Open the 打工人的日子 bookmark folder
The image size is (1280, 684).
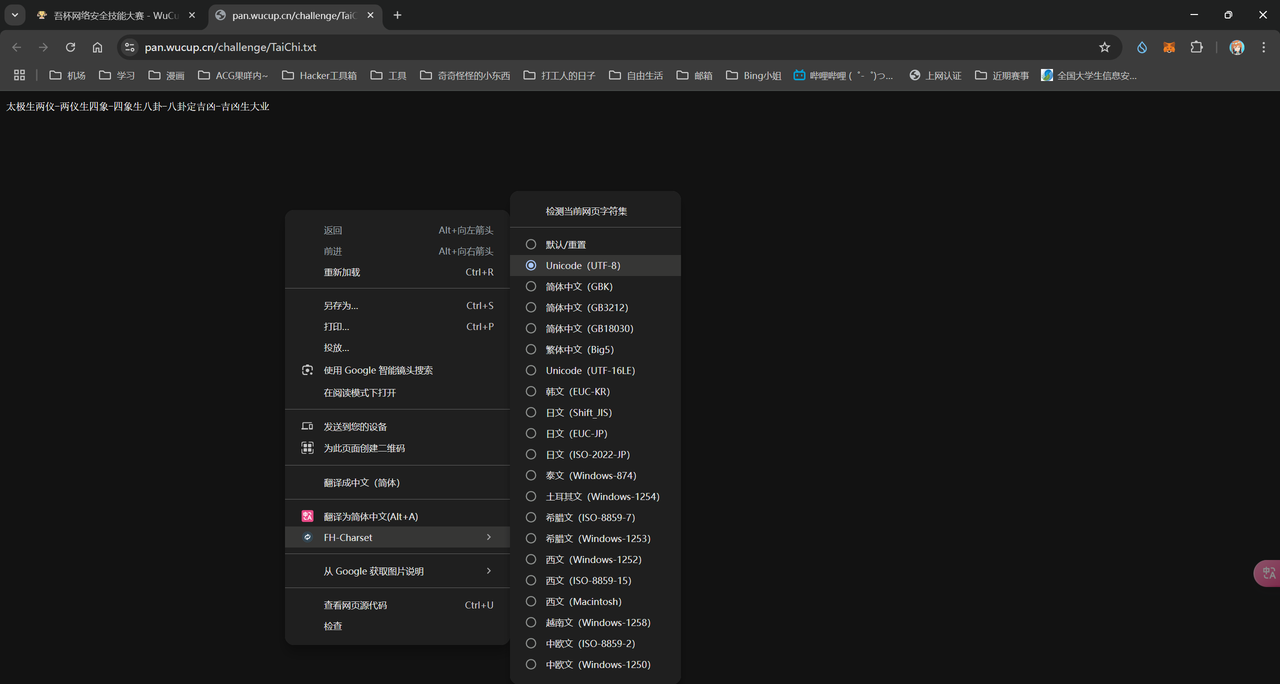pyautogui.click(x=558, y=75)
